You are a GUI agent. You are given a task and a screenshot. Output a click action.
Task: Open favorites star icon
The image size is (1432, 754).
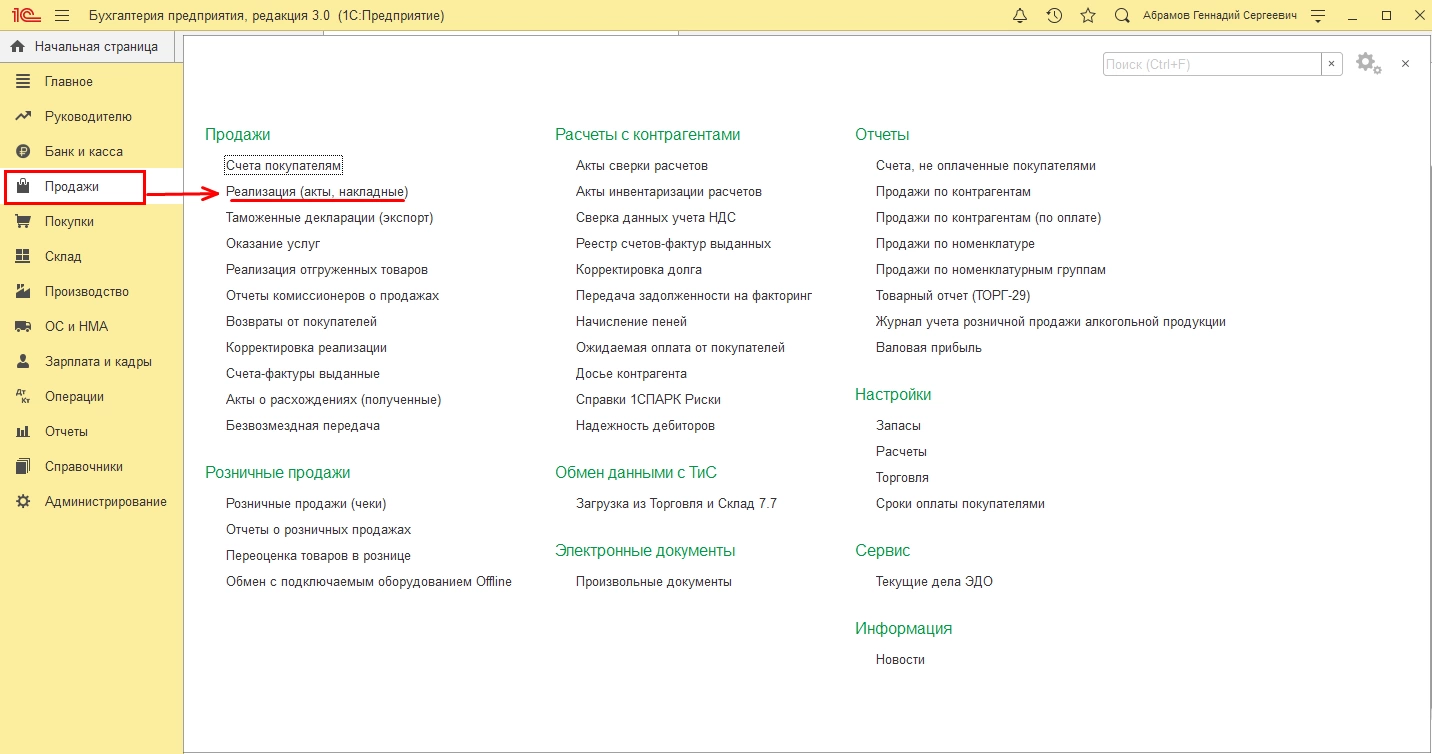(x=1088, y=16)
